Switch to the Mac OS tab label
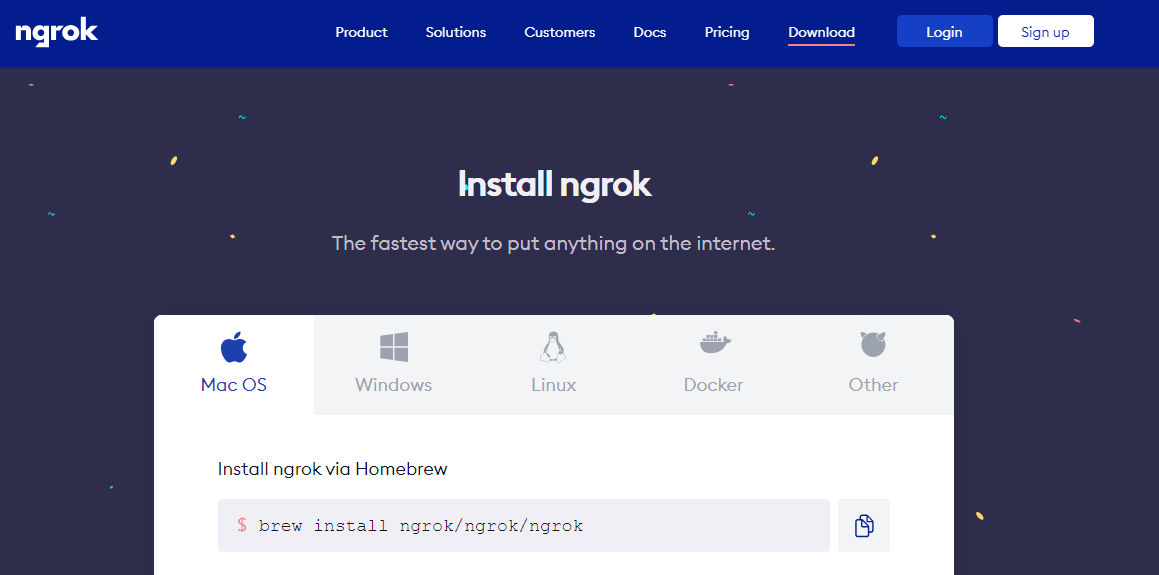This screenshot has width=1159, height=575. coord(234,385)
